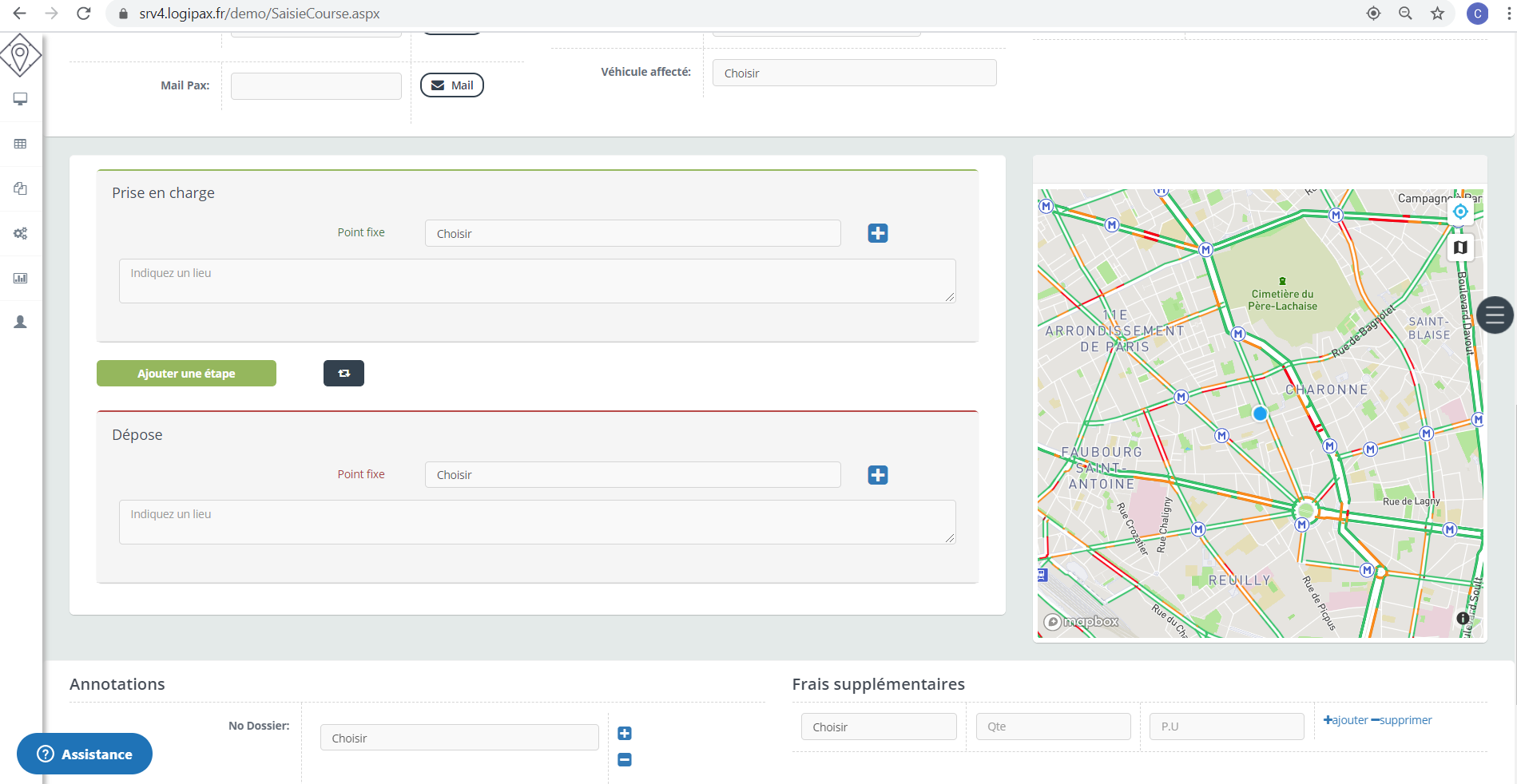Viewport: 1517px width, 784px height.
Task: Open the No Dossier Choisir dropdown
Action: click(x=459, y=738)
